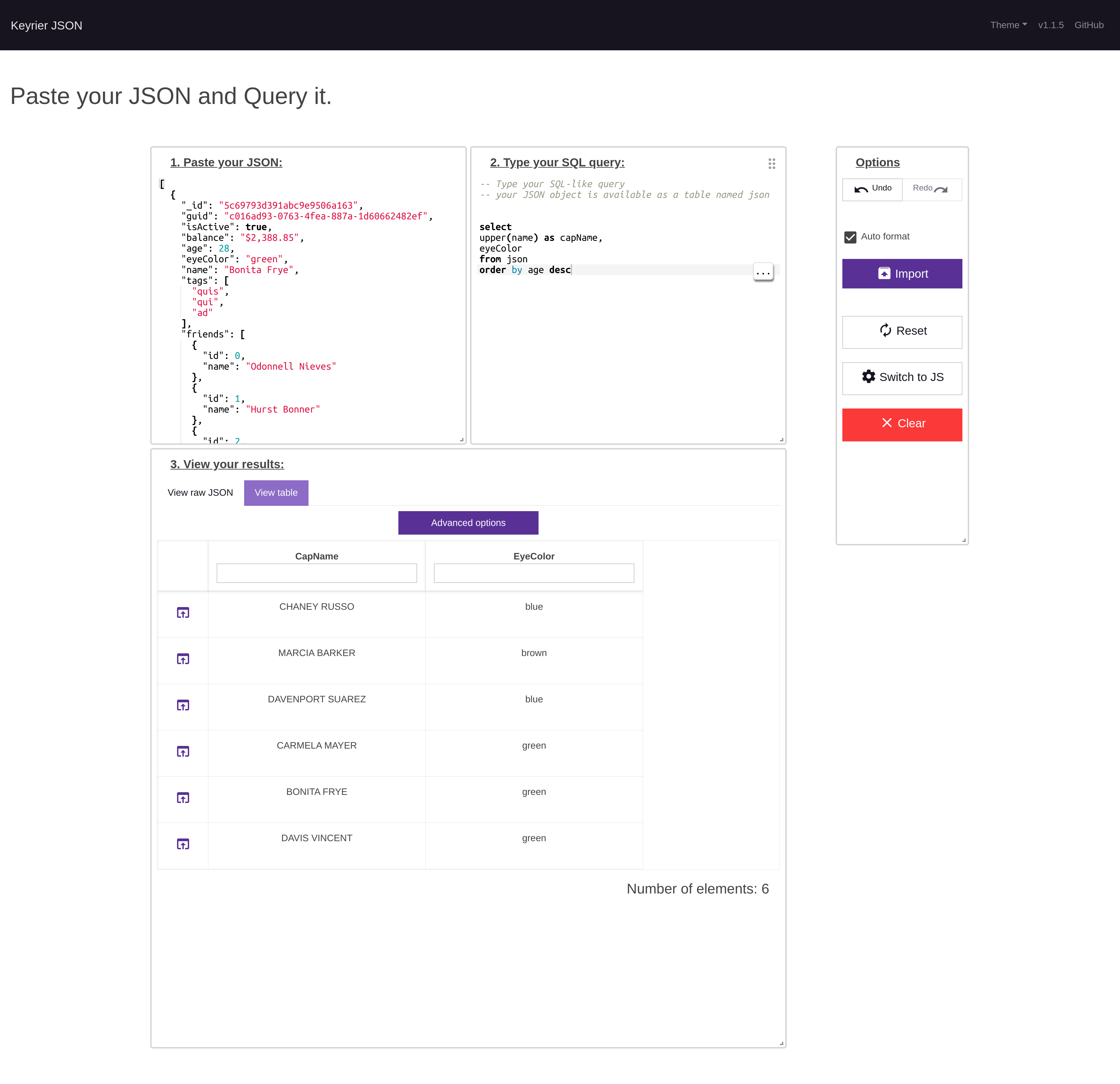The height and width of the screenshot is (1084, 1120).
Task: Expand Advanced options in results panel
Action: (468, 523)
